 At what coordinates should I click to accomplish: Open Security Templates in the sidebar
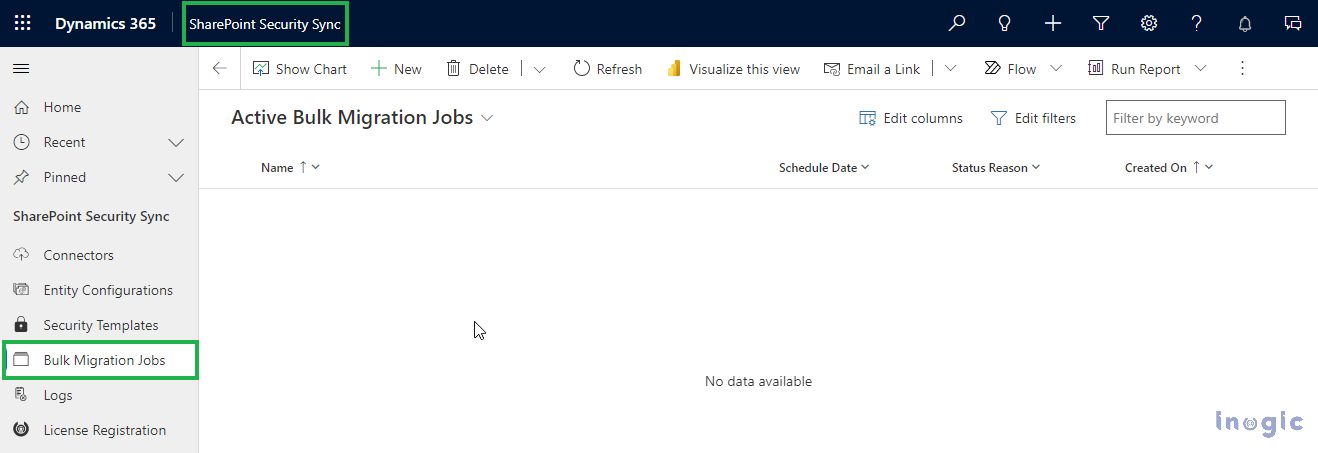(x=100, y=325)
